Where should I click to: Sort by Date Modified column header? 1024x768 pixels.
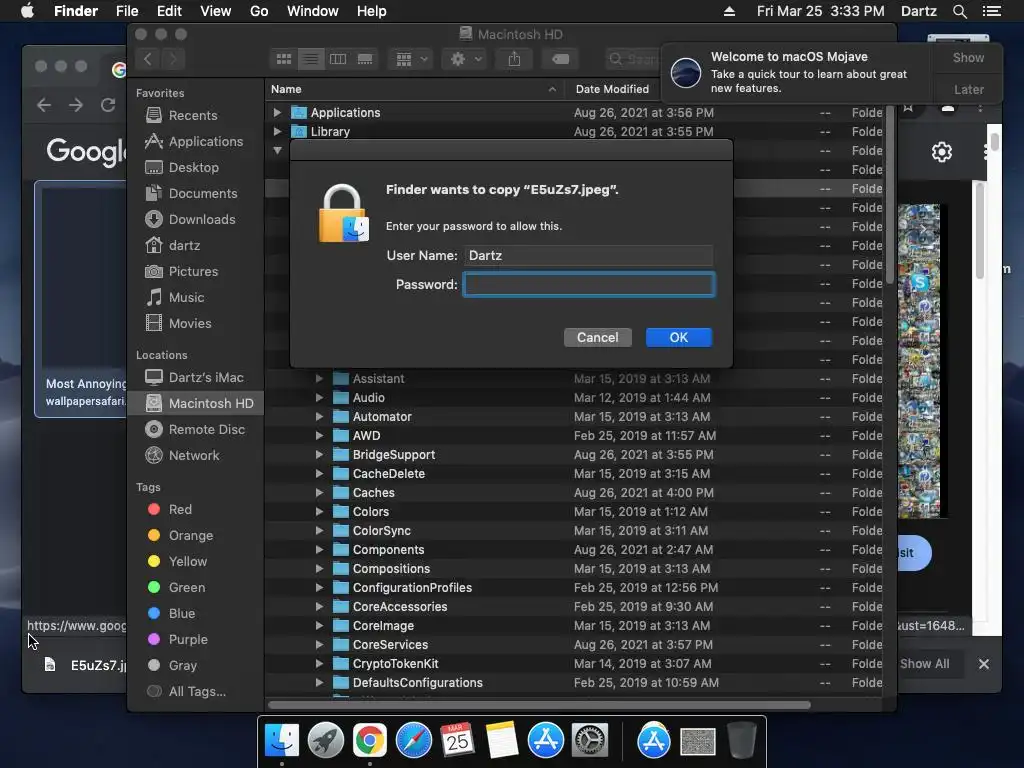(613, 89)
